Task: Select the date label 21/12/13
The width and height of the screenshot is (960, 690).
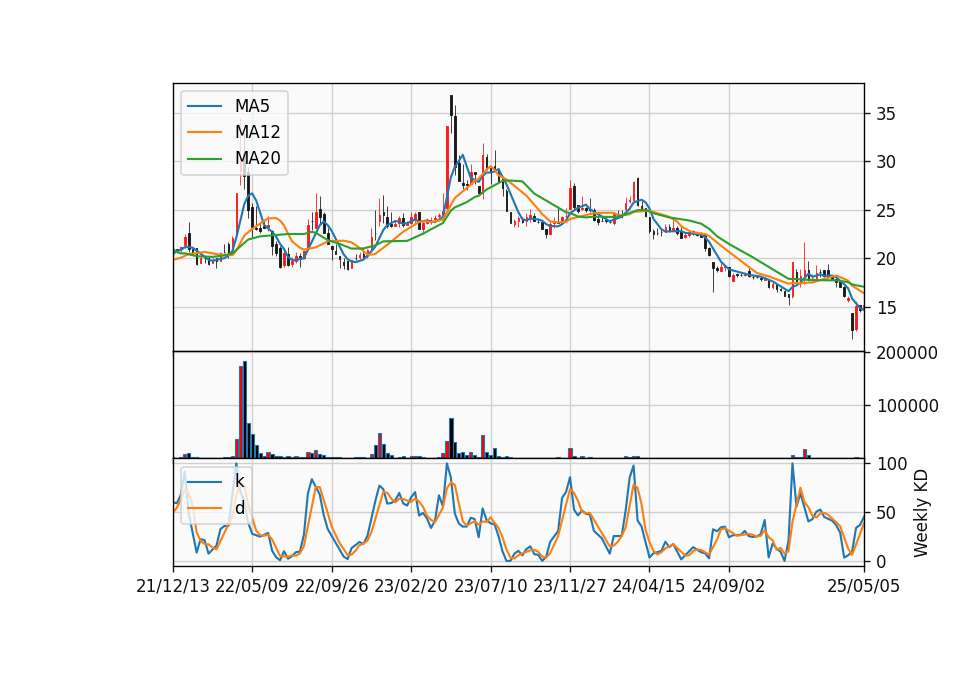Action: pos(173,587)
